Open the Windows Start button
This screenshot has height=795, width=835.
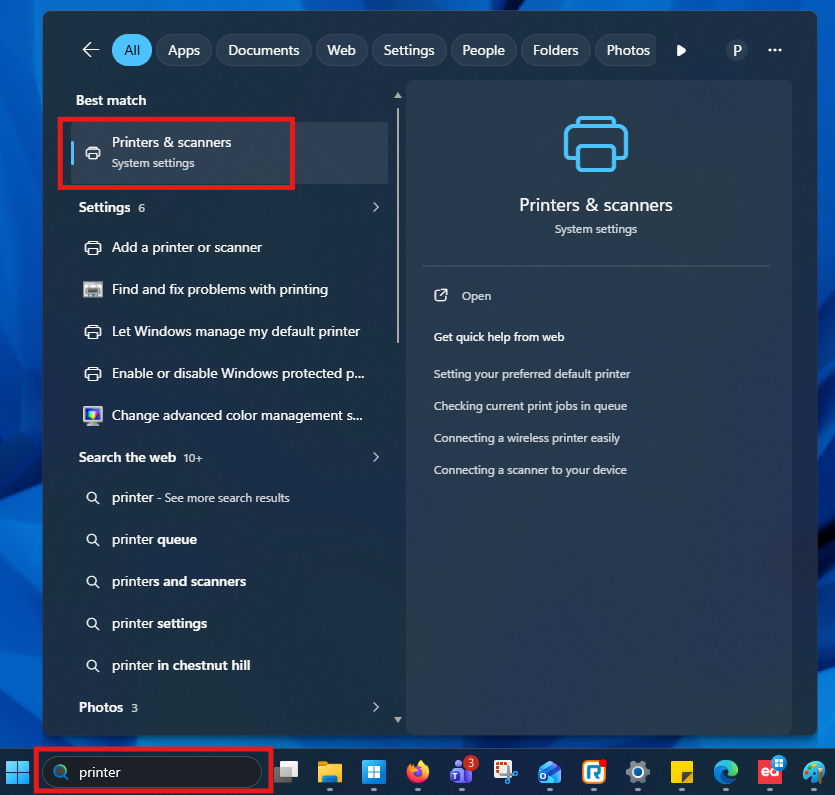click(18, 772)
